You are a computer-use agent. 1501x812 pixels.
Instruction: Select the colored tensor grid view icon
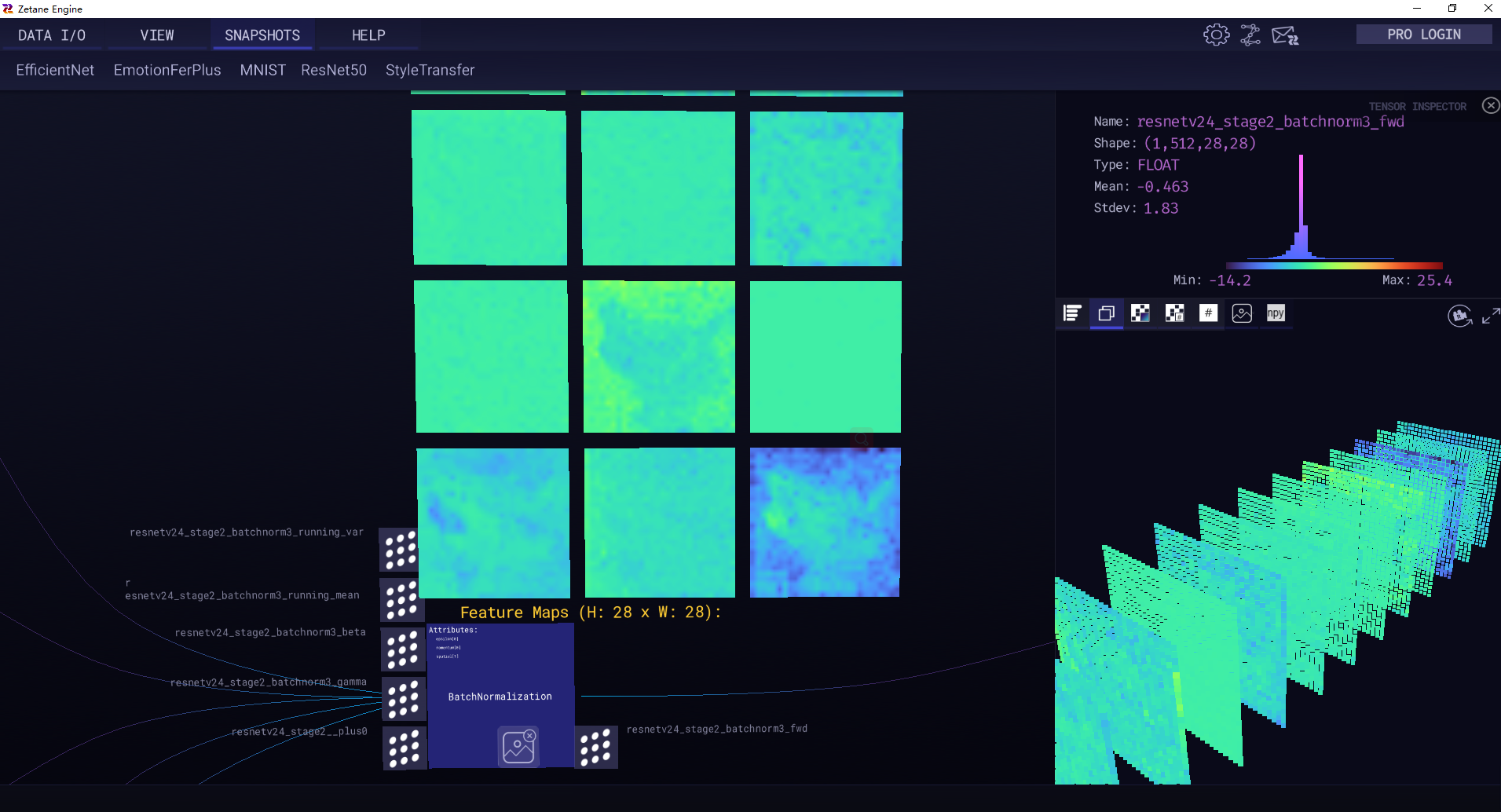tap(1140, 313)
